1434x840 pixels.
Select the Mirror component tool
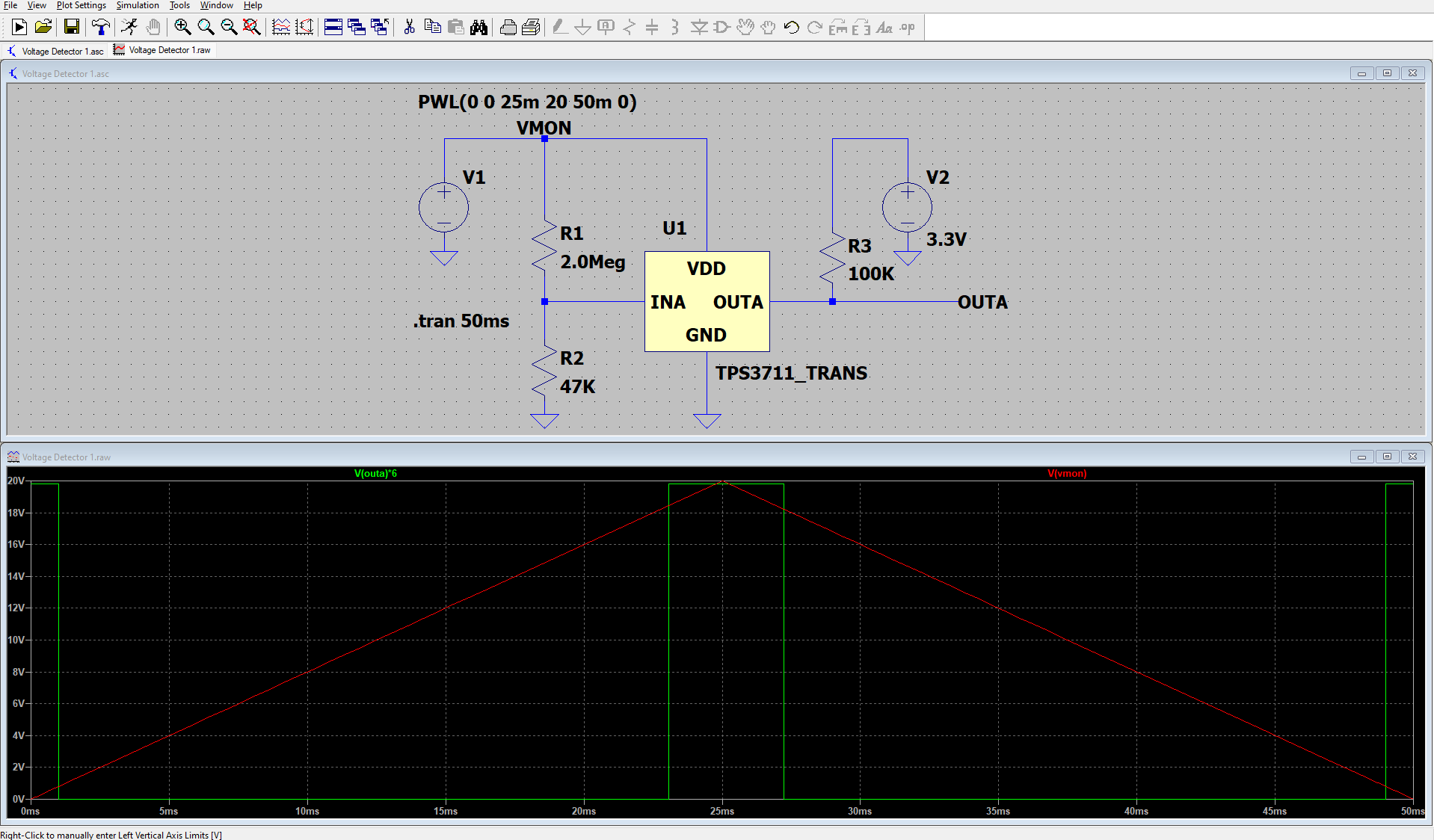coord(861,28)
